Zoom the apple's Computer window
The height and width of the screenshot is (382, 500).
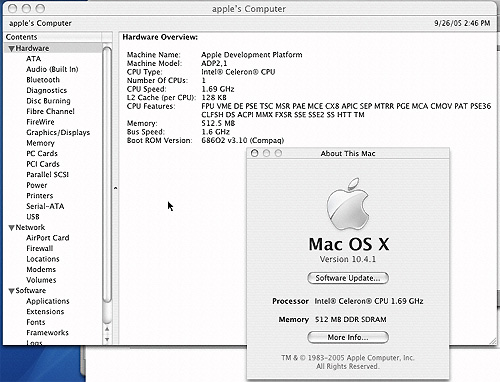coord(40,8)
